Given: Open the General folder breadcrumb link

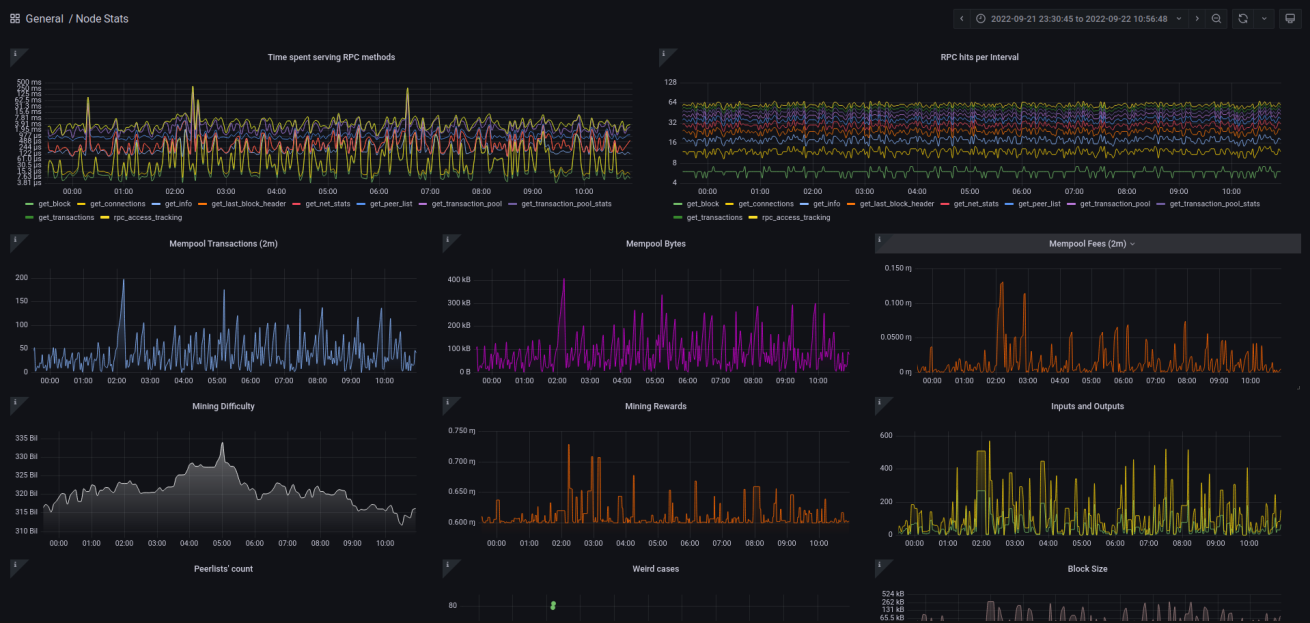Looking at the screenshot, I should [x=45, y=19].
